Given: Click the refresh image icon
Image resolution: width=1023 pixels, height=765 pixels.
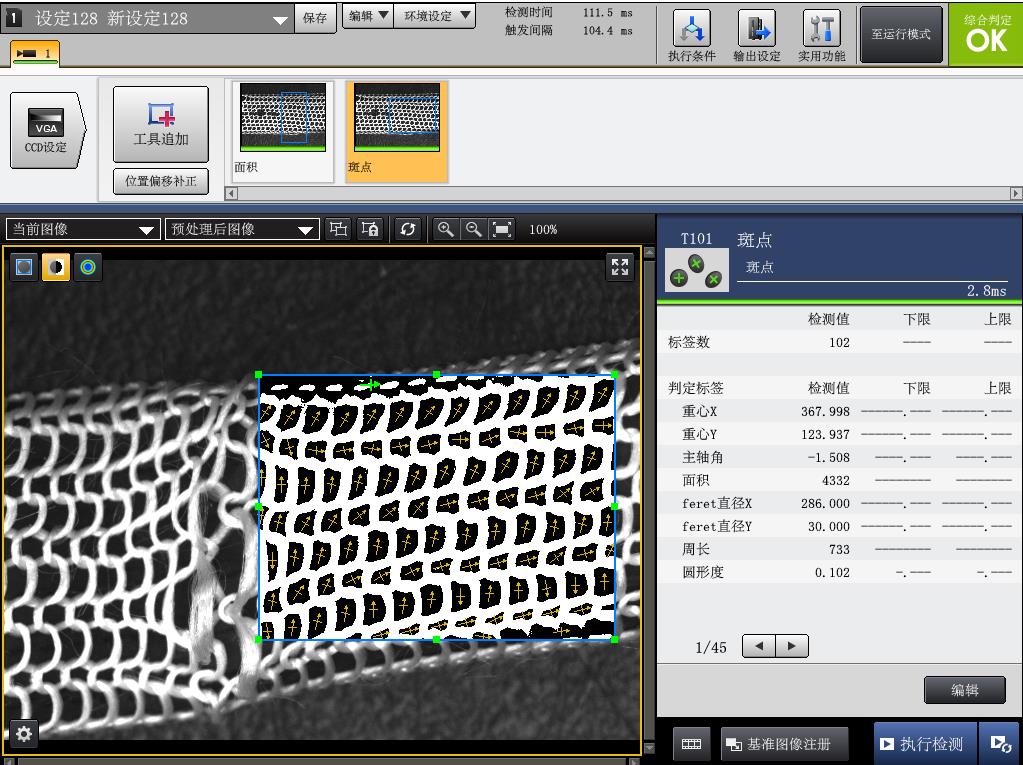Looking at the screenshot, I should pos(407,229).
